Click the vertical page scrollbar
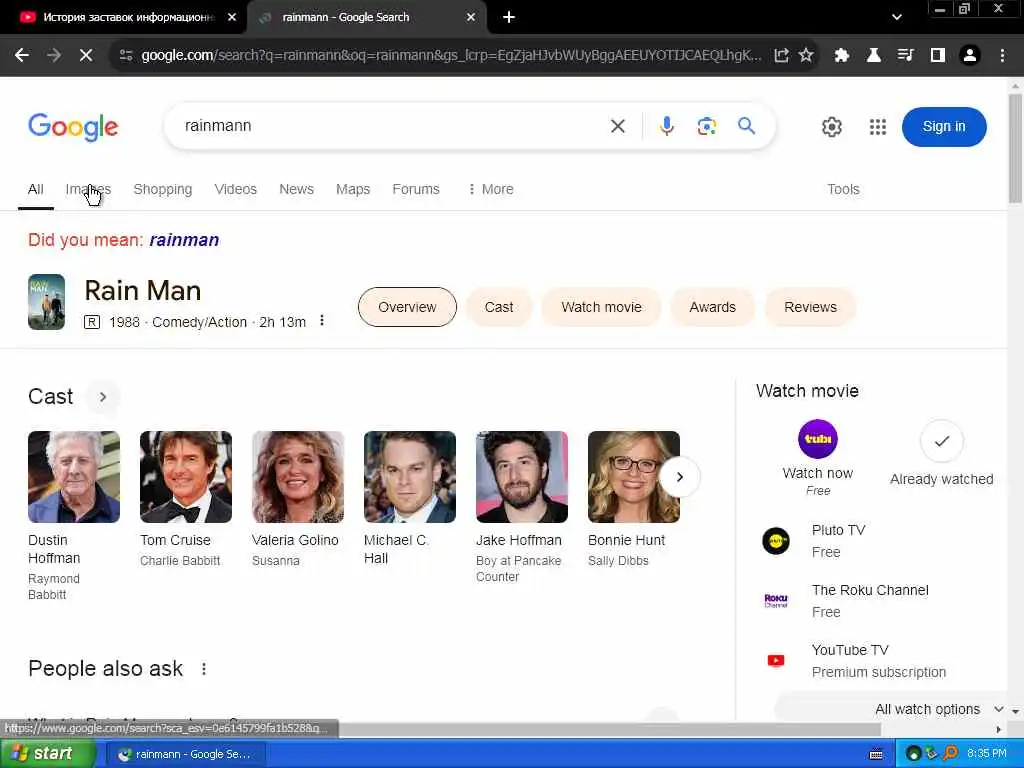 pyautogui.click(x=1015, y=149)
